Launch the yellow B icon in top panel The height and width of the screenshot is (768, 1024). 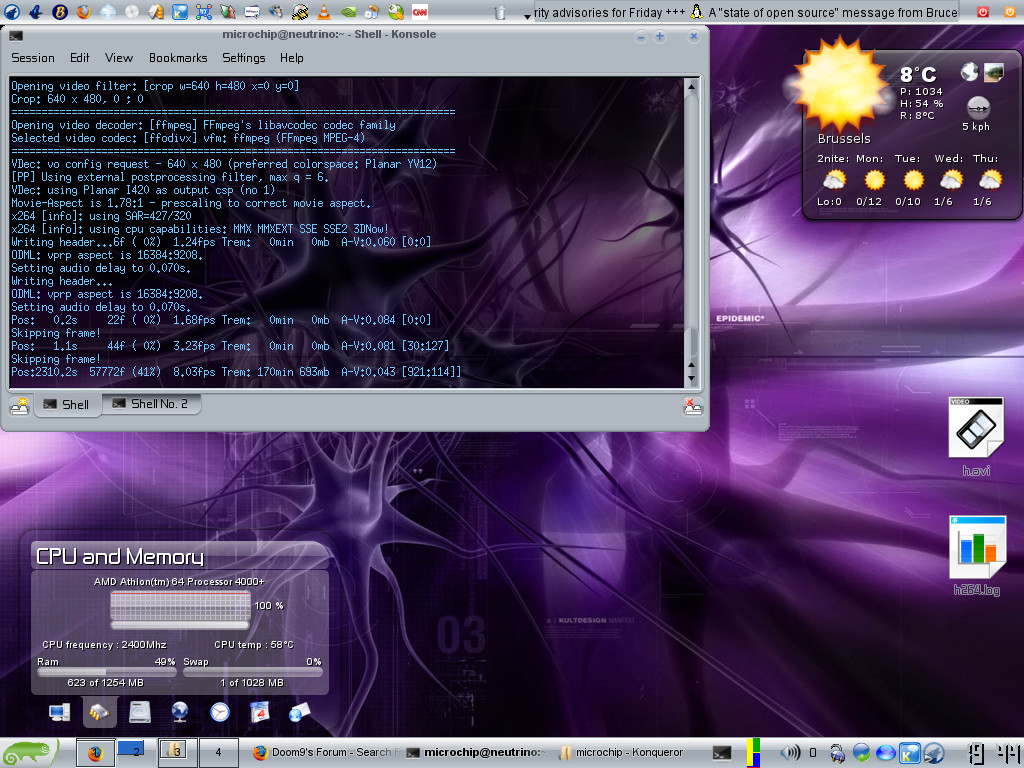tap(59, 11)
